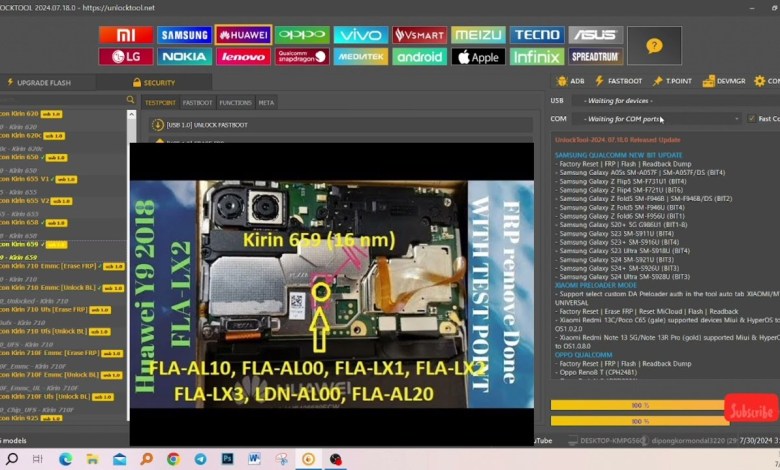Screen dimensions: 780x470
Task: Click the model search magnifier icon
Action: coord(130,101)
